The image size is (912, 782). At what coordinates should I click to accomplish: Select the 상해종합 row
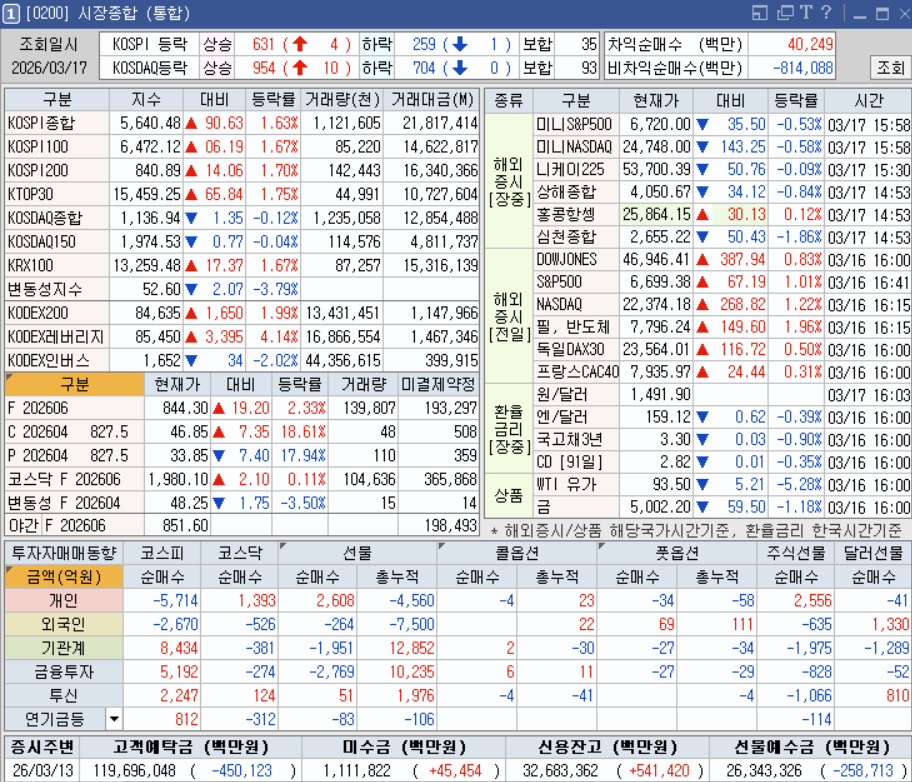tap(722, 191)
